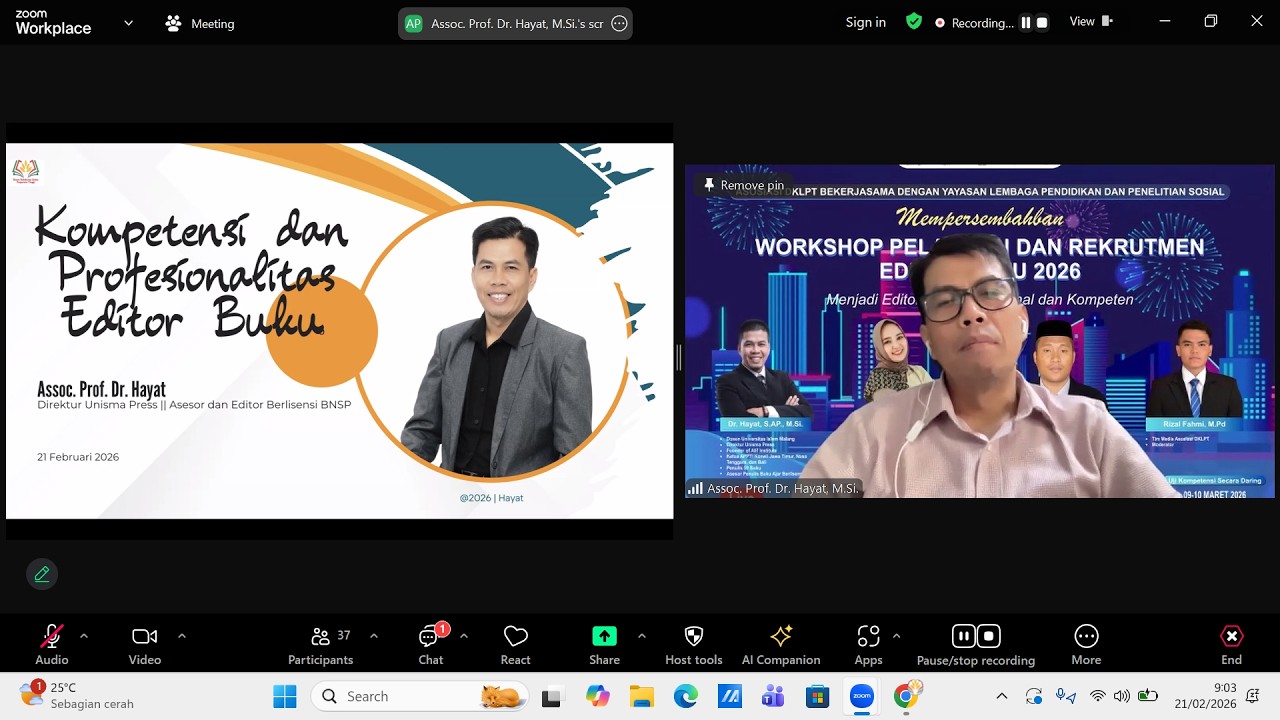Check the green encryption shield icon
The width and height of the screenshot is (1280, 720).
914,21
